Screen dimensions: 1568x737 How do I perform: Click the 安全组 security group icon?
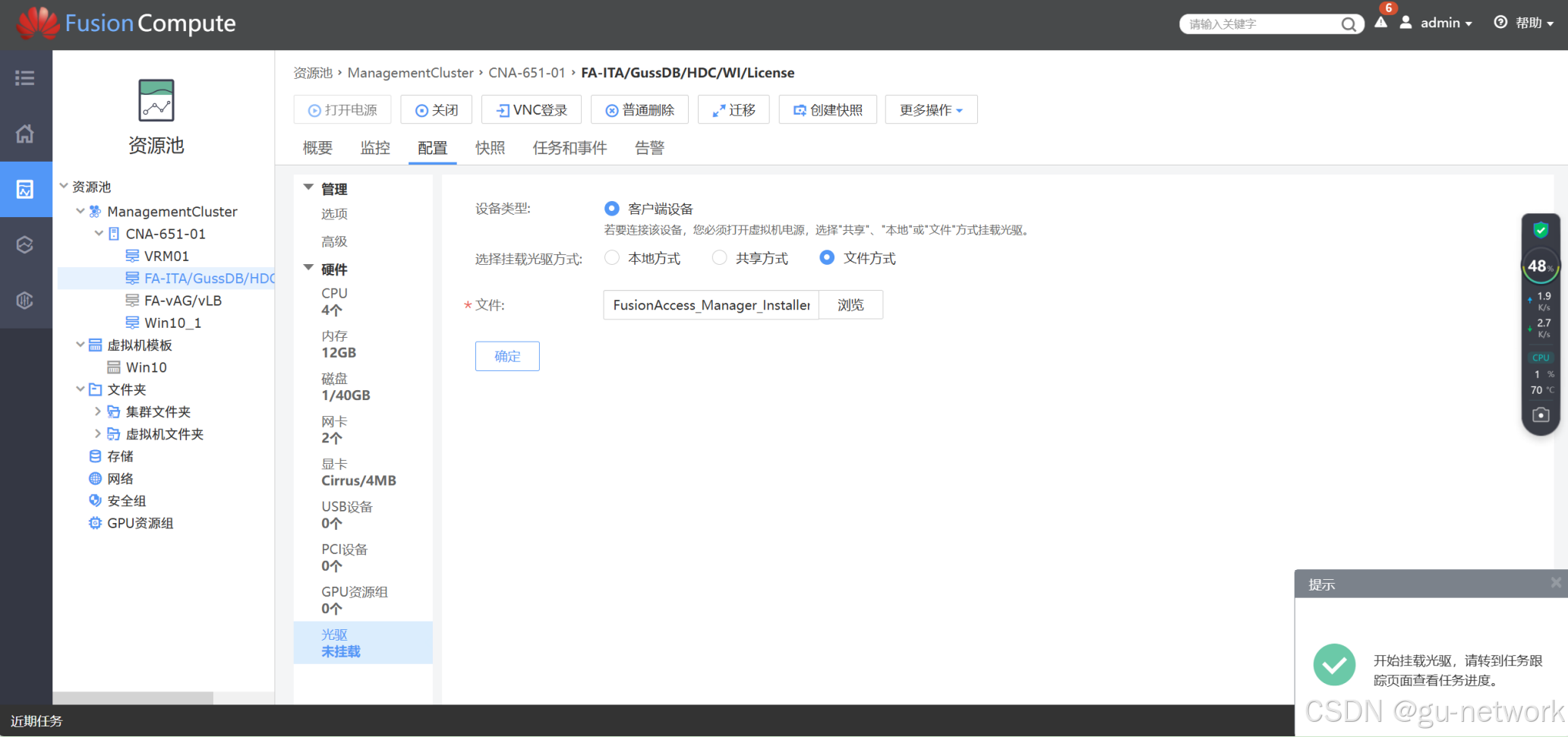point(95,500)
